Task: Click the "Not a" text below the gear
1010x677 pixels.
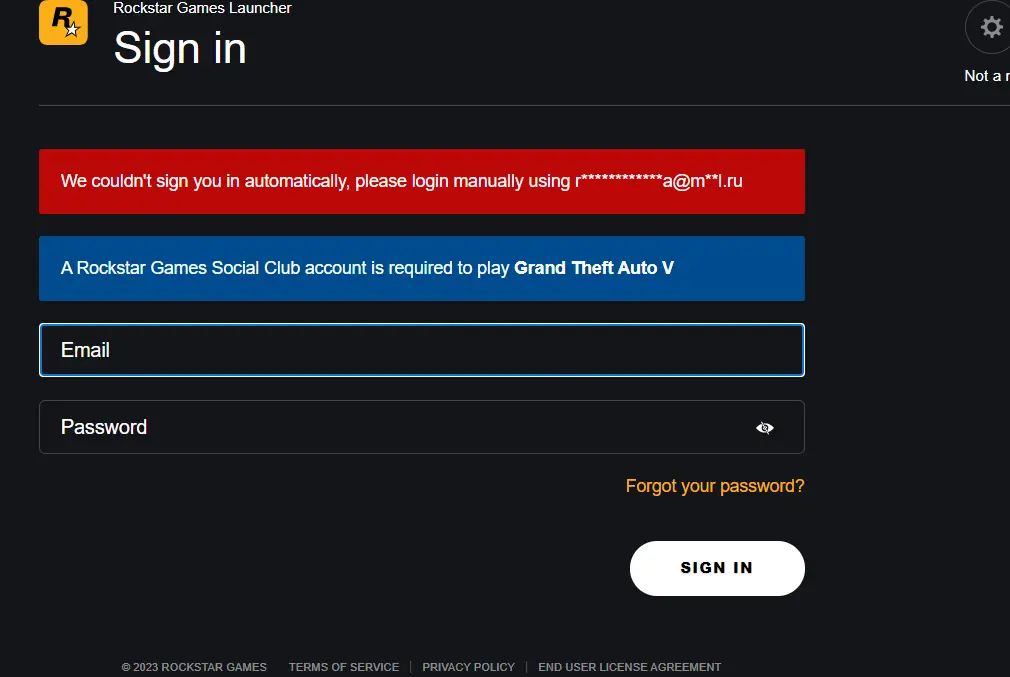Action: point(985,76)
